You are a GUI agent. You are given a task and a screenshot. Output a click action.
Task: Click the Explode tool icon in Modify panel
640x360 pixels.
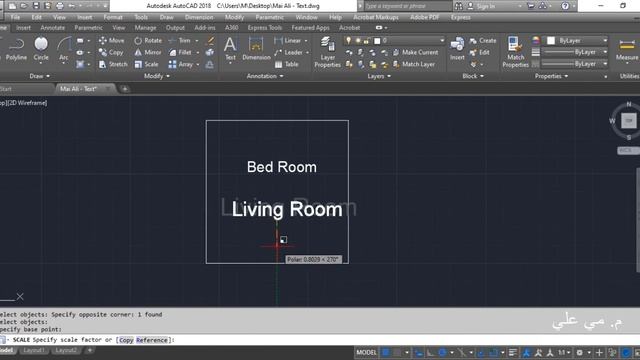coord(210,52)
